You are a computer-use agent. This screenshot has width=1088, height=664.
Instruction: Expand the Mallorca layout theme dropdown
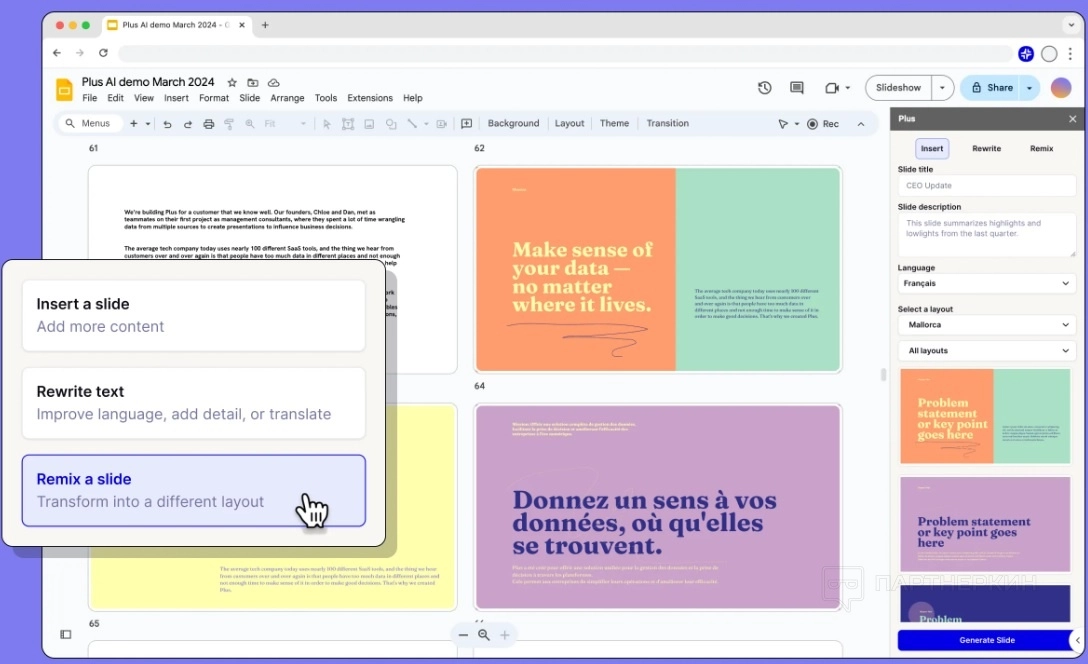pos(986,325)
